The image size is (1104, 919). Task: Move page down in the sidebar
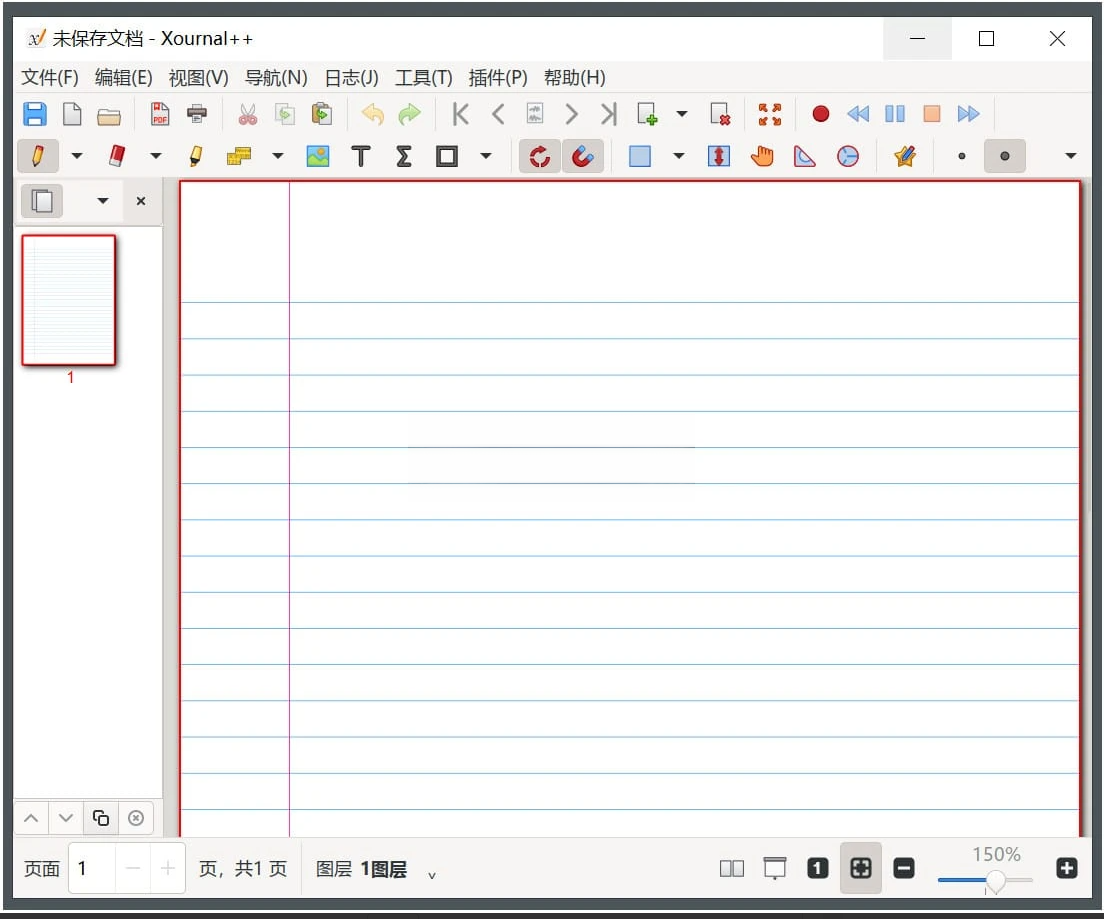pyautogui.click(x=66, y=818)
